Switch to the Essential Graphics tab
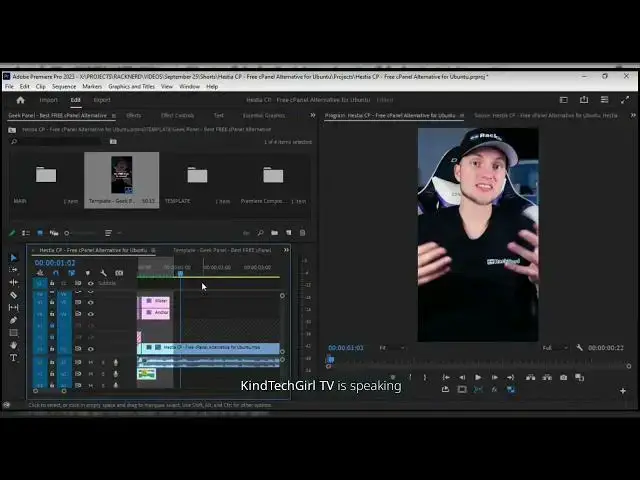The image size is (640, 480). point(264,116)
